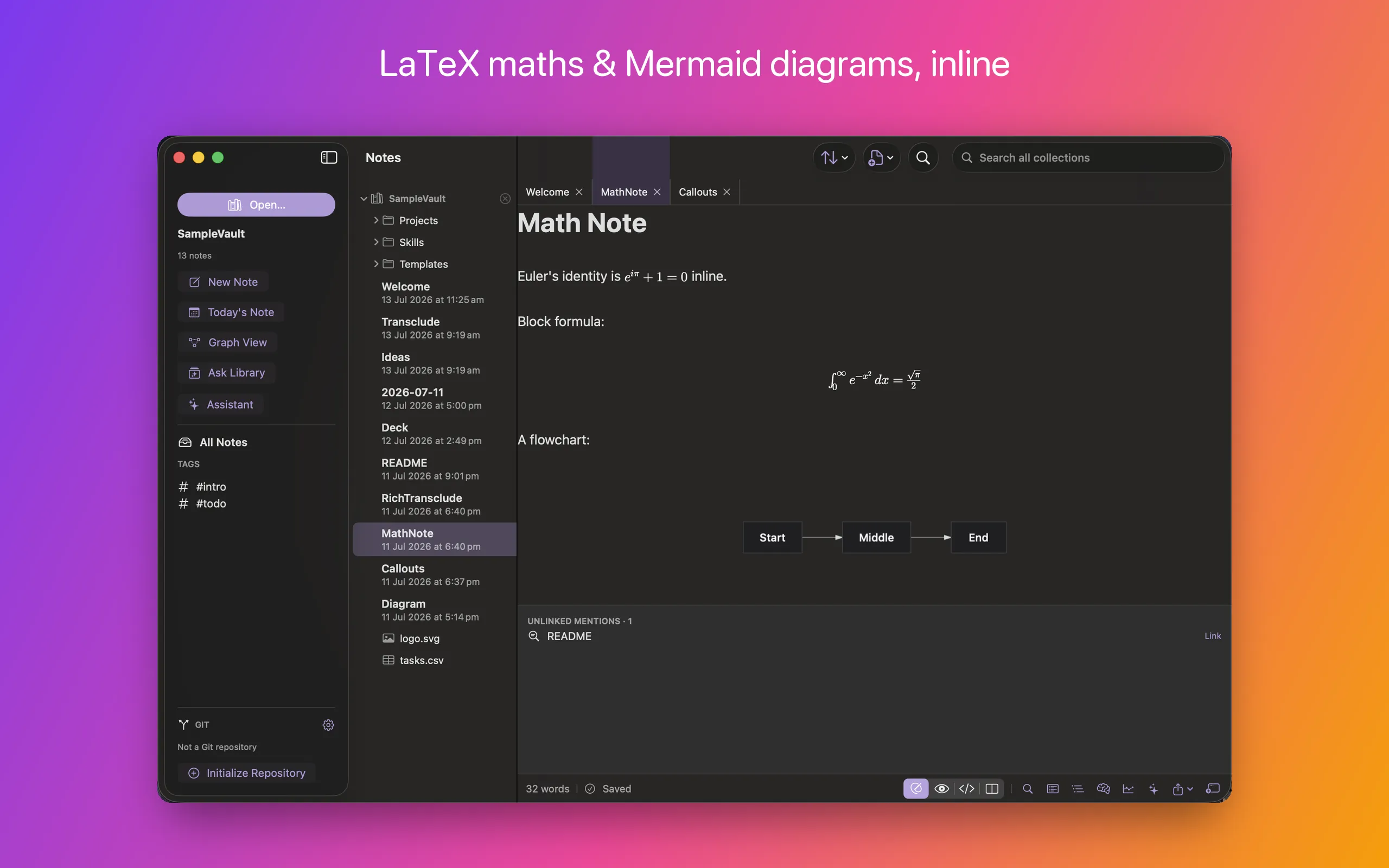Expand the Skills folder
Viewport: 1389px width, 868px height.
pyautogui.click(x=376, y=242)
